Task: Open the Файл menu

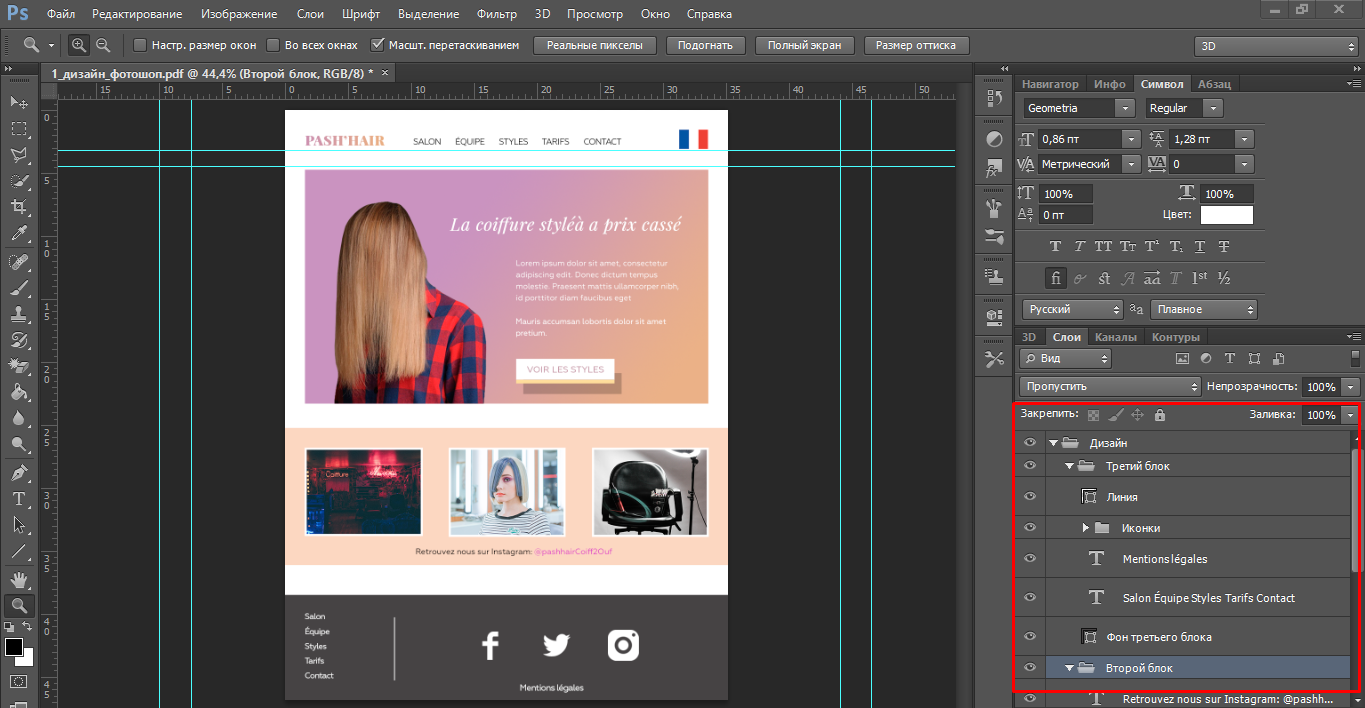Action: [61, 14]
